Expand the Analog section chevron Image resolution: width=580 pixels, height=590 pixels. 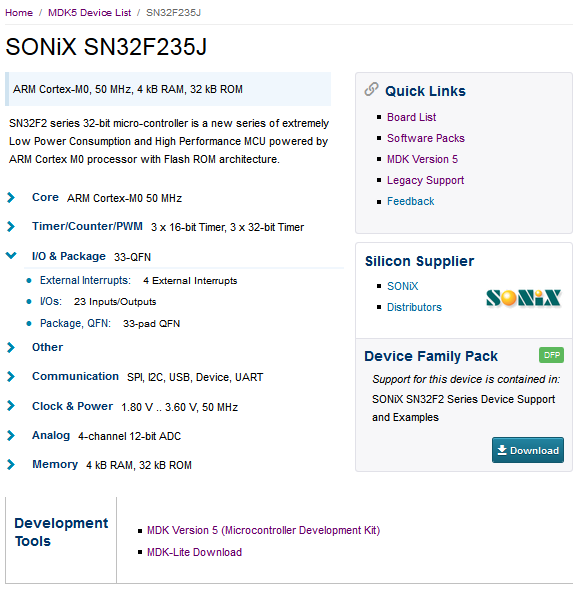11,435
